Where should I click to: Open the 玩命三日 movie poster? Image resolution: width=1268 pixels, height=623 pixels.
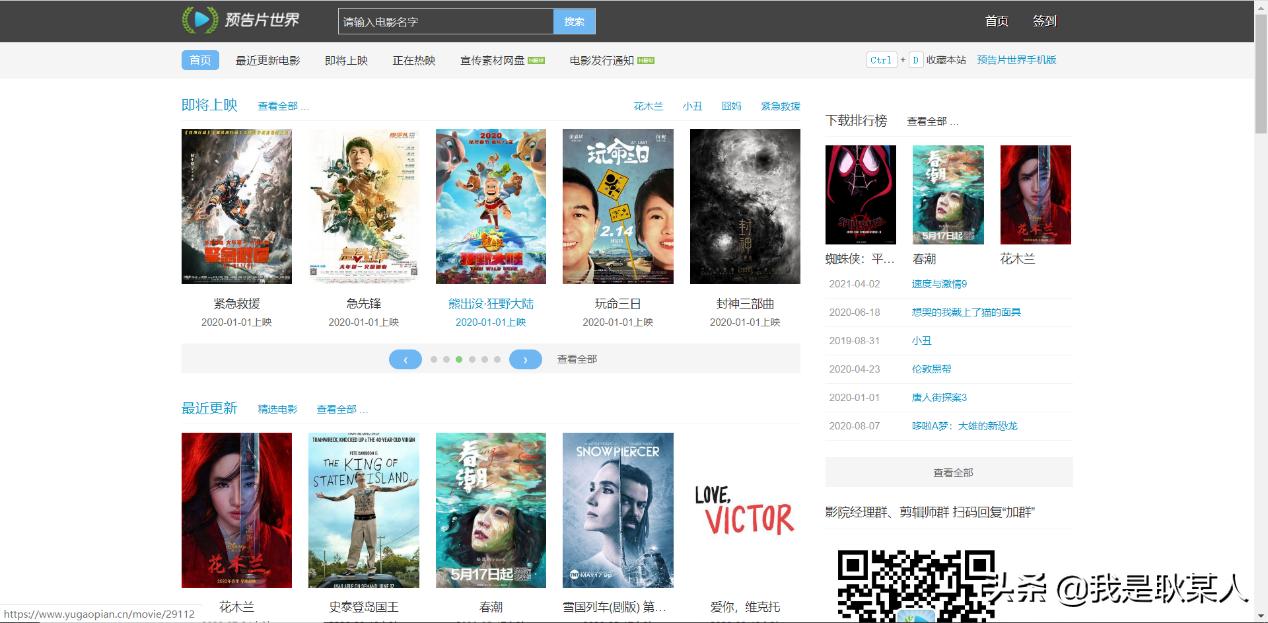coord(618,206)
